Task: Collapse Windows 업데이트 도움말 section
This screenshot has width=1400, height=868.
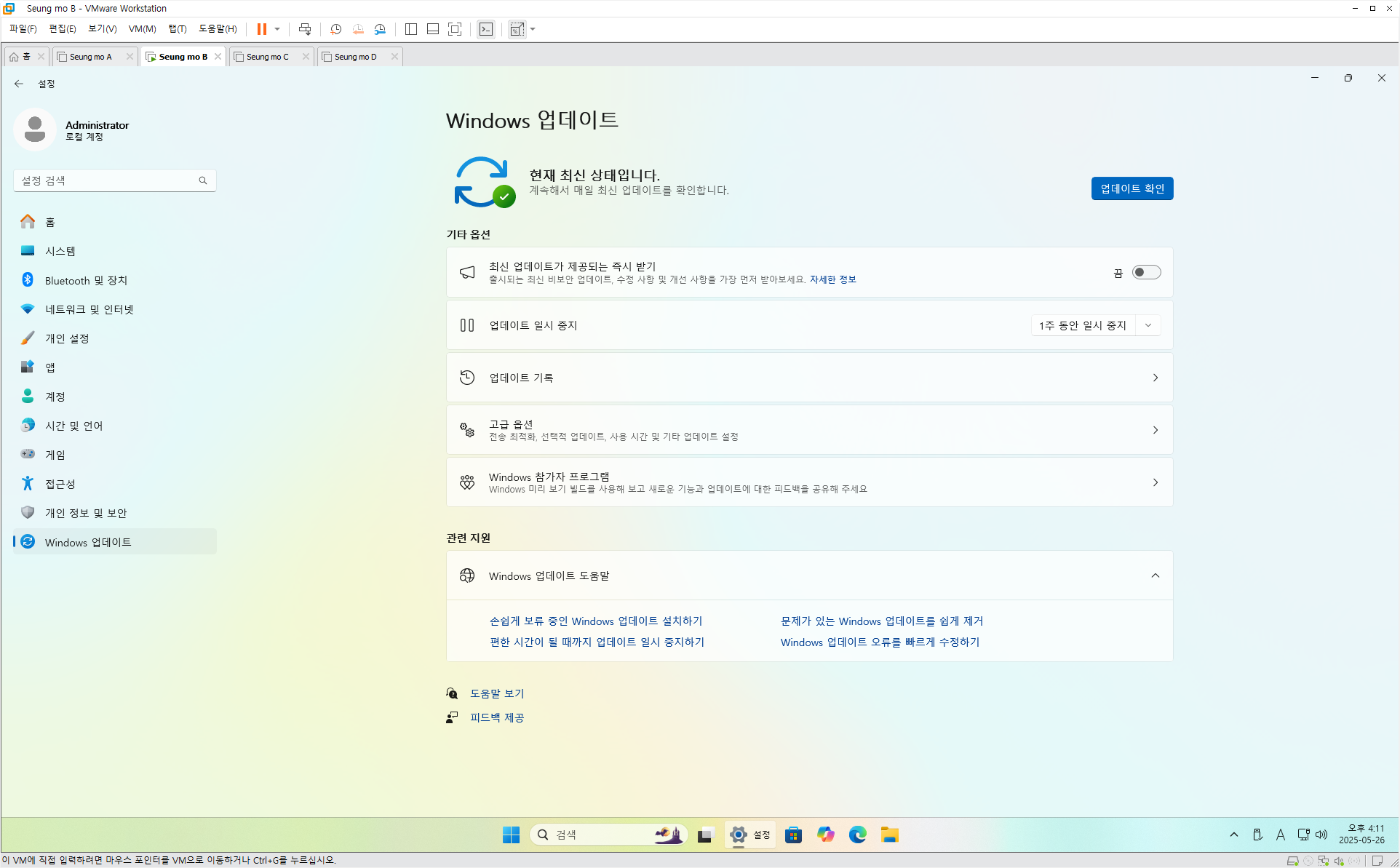Action: click(x=1155, y=576)
